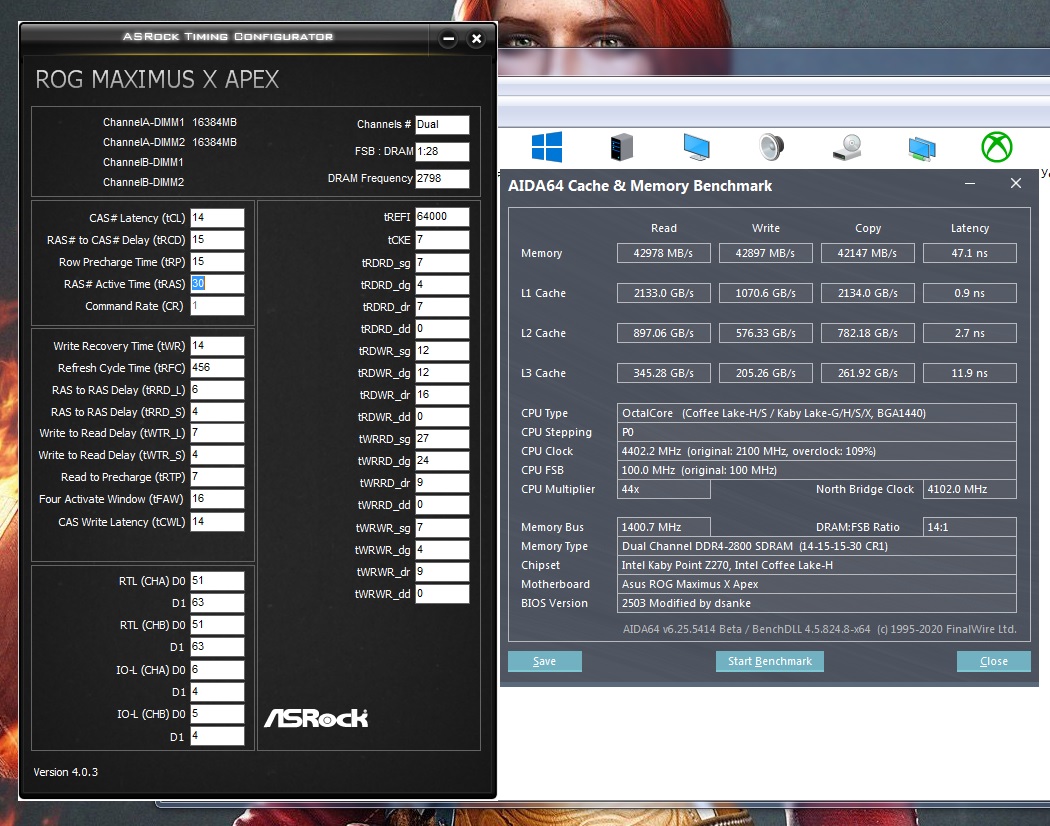Click the IO-L (CHB) D0 field
This screenshot has width=1050, height=826.
[218, 714]
